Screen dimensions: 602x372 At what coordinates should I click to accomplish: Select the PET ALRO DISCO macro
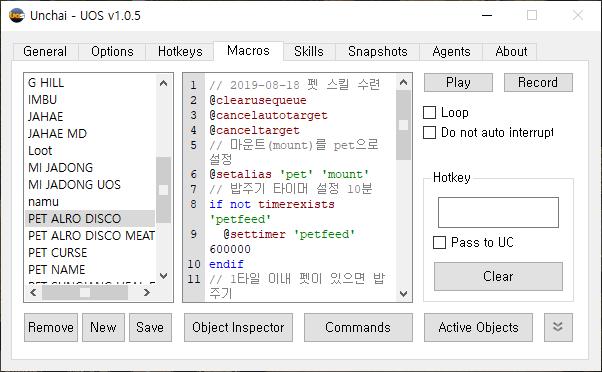click(91, 218)
